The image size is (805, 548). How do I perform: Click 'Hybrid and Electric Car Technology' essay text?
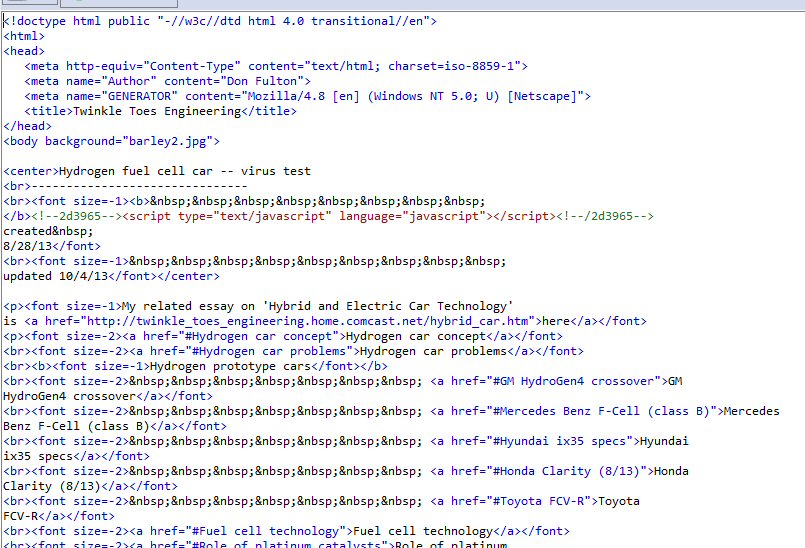click(x=388, y=306)
